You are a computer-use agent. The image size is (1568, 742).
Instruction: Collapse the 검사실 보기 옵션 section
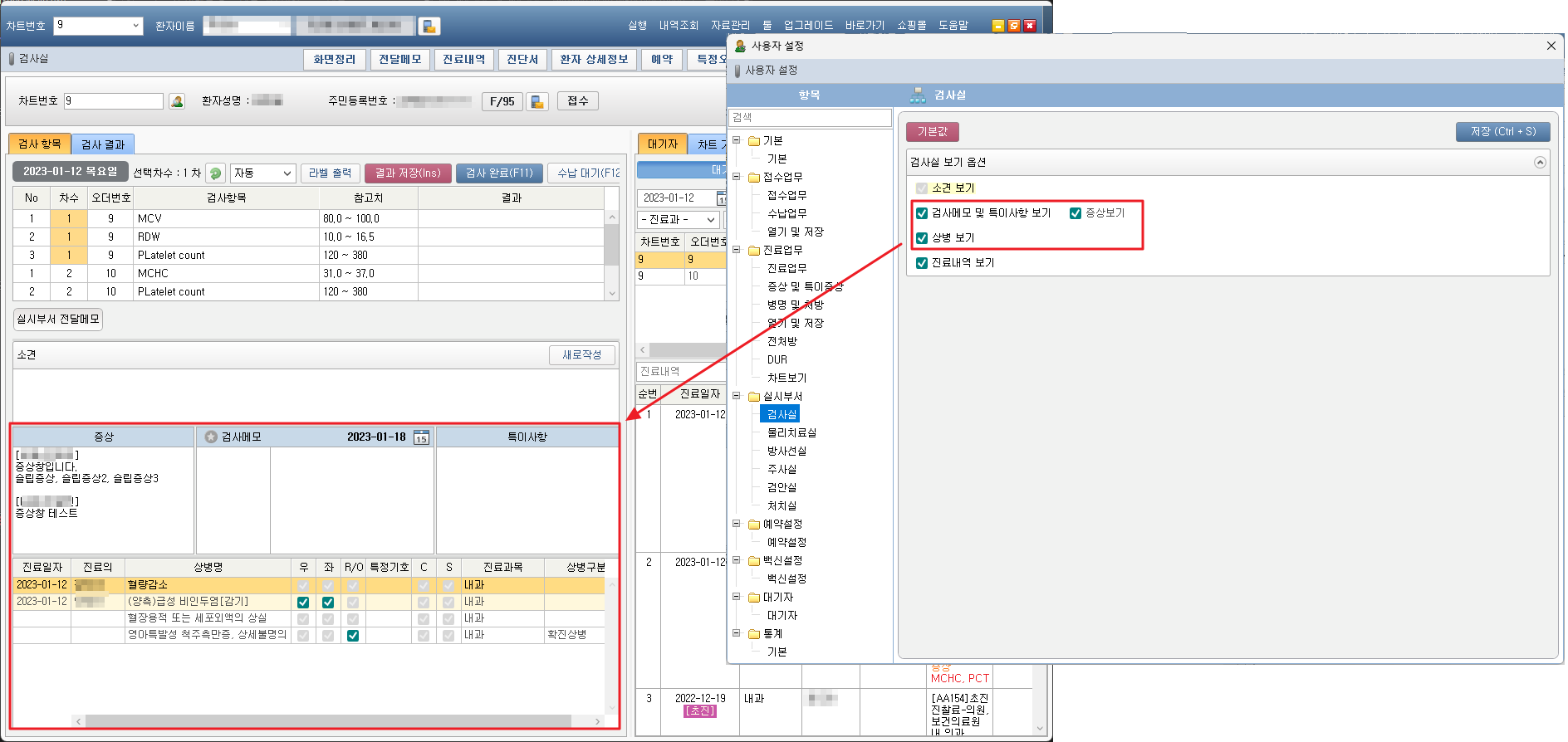coord(1540,163)
